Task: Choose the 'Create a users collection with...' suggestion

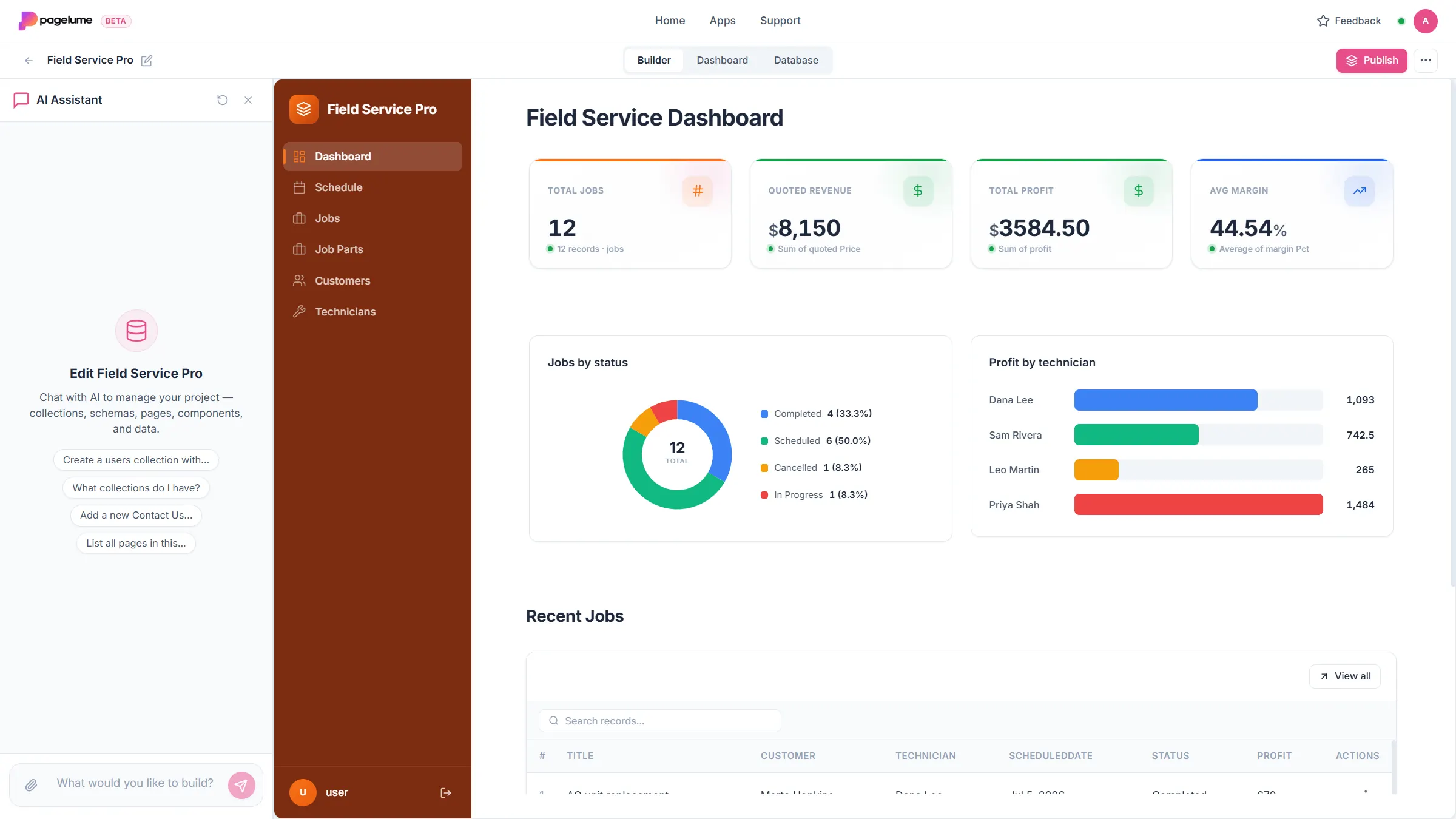Action: point(136,460)
